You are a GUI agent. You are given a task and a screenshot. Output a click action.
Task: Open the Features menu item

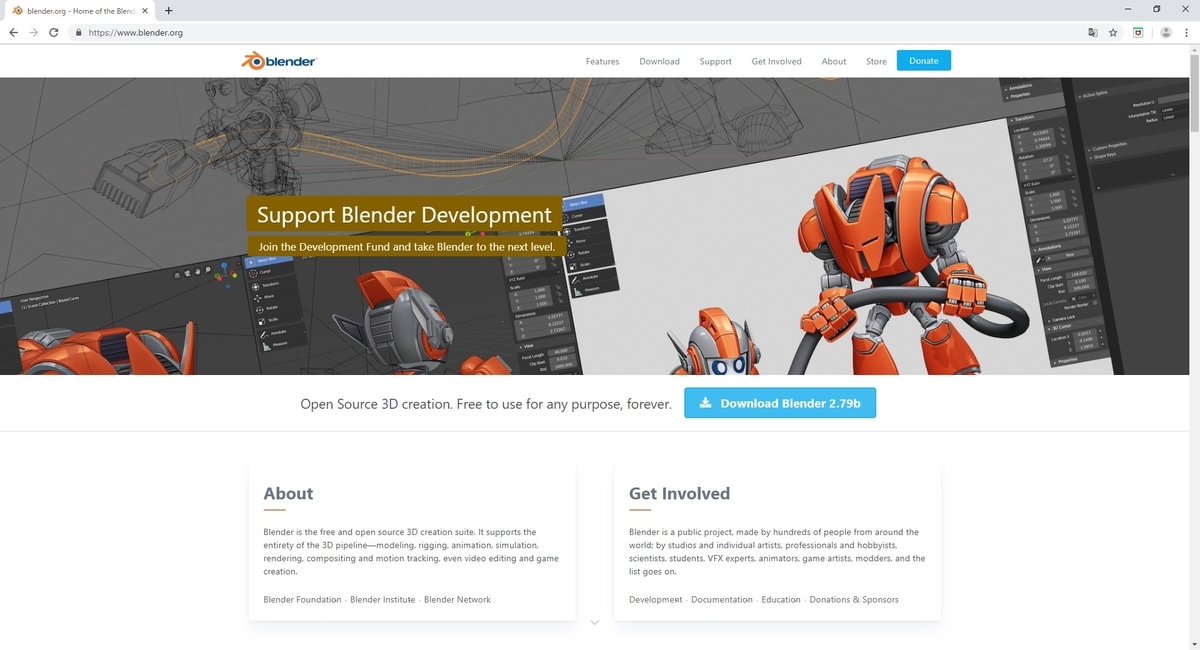coord(602,61)
